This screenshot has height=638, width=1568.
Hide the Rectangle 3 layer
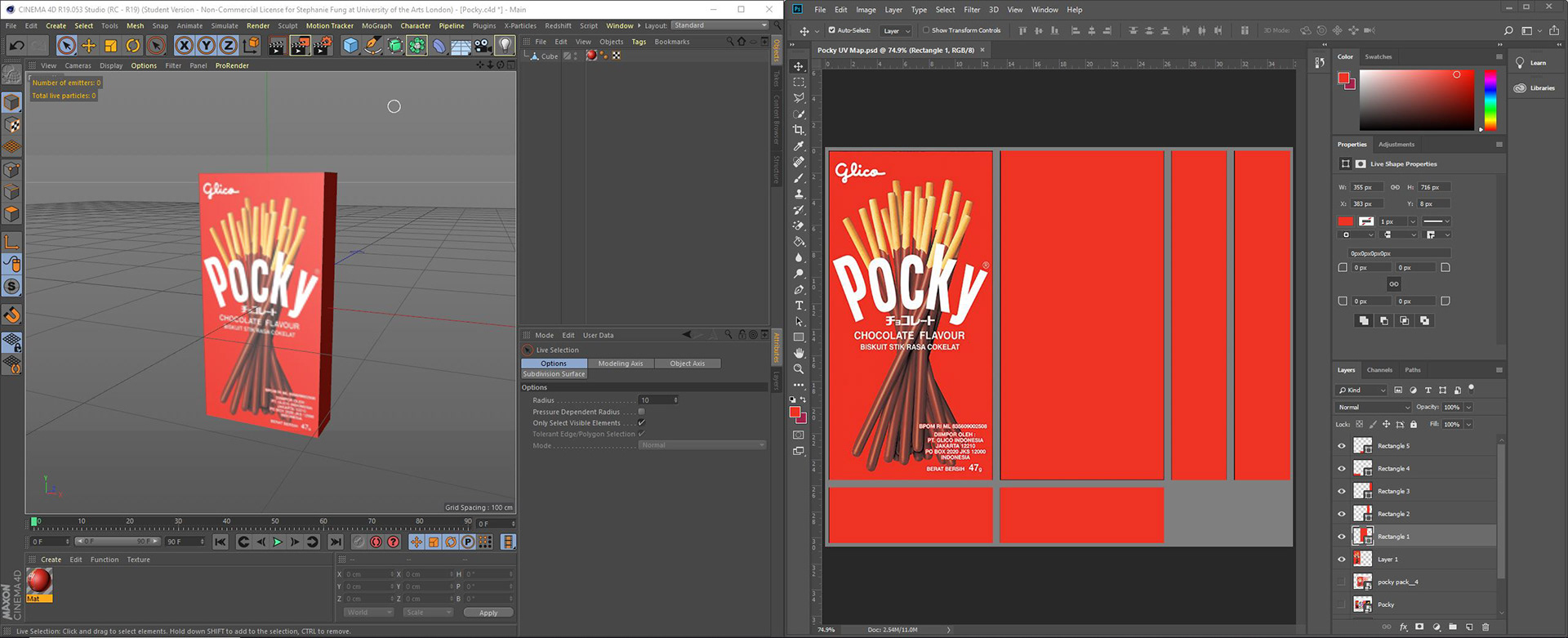point(1341,491)
